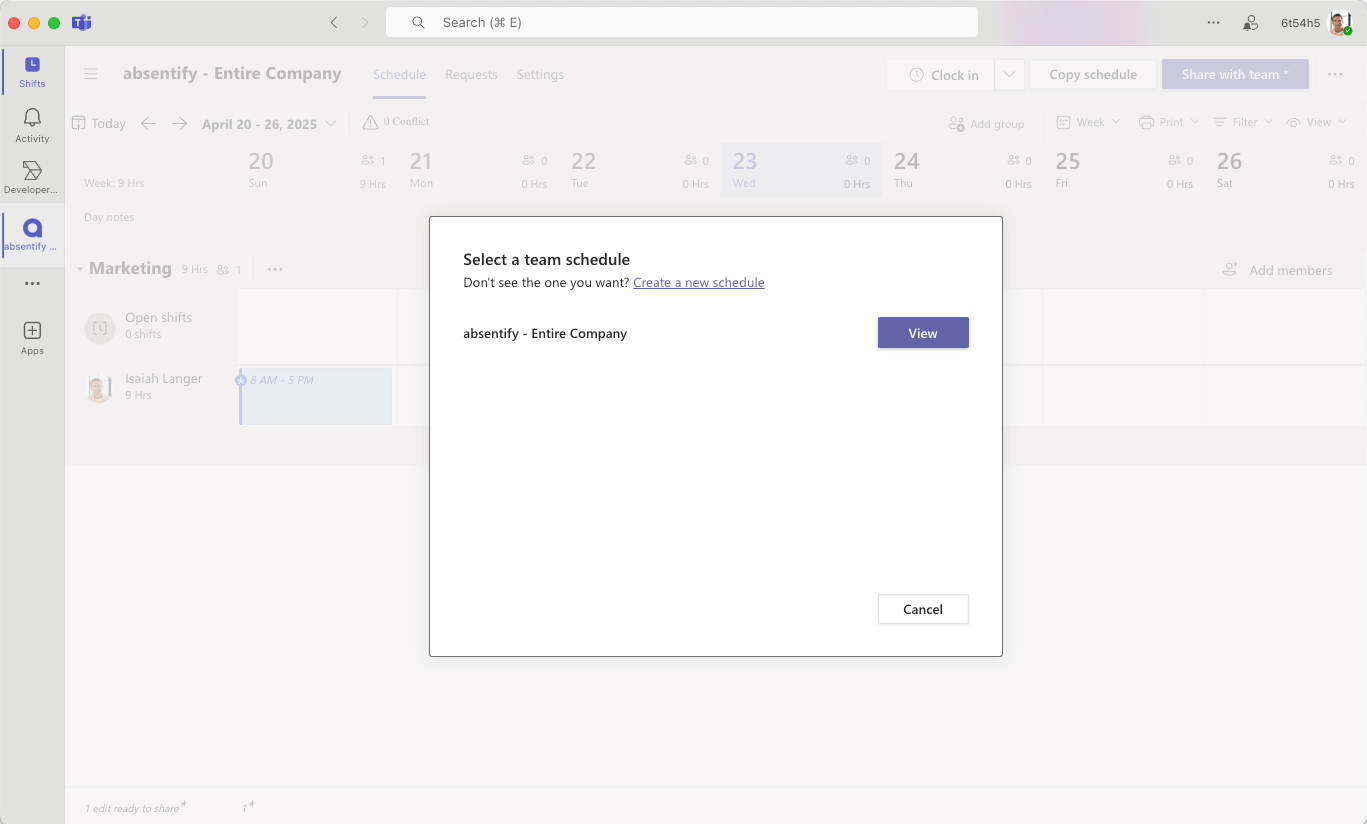Cancel the team schedule dialog
Screen dimensions: 1367x824
coord(923,609)
